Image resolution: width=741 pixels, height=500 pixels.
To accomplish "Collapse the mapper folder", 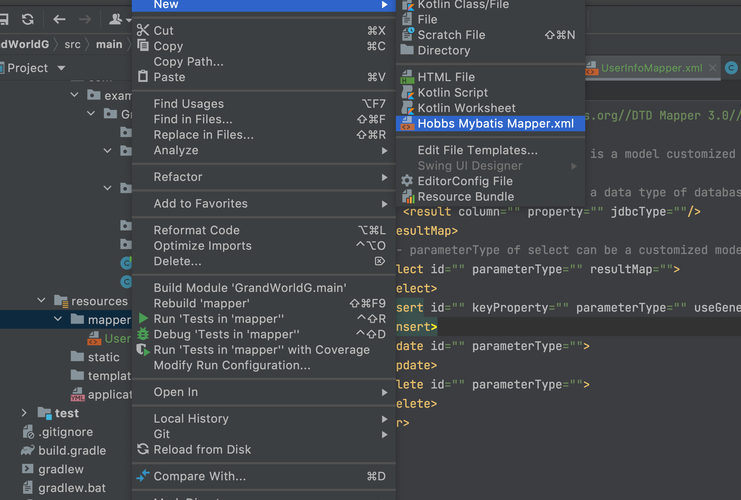I will tap(58, 319).
